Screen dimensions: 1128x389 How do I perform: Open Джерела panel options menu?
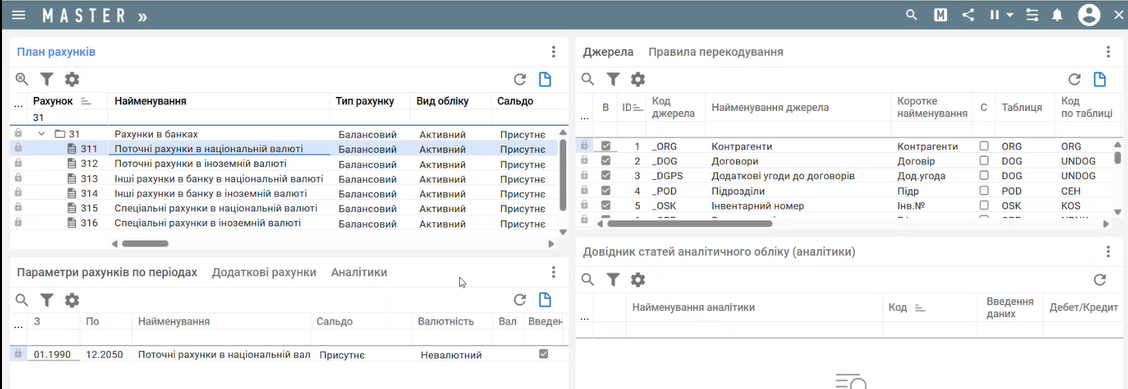1108,52
